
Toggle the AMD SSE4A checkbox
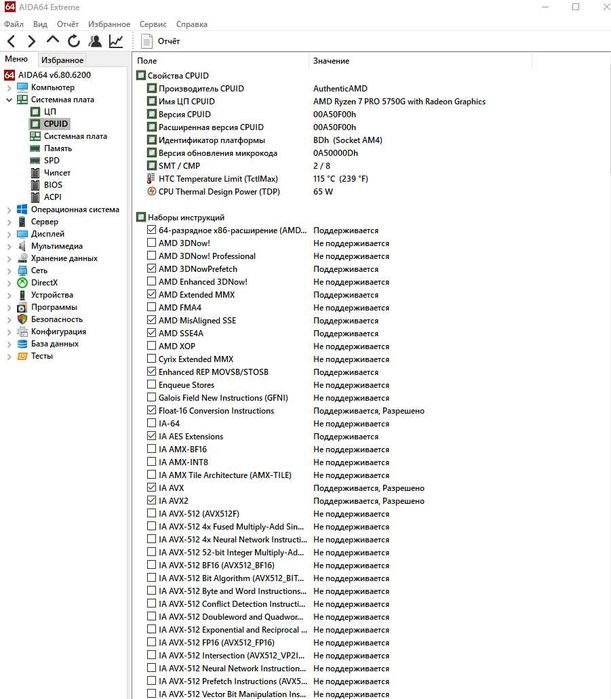152,333
